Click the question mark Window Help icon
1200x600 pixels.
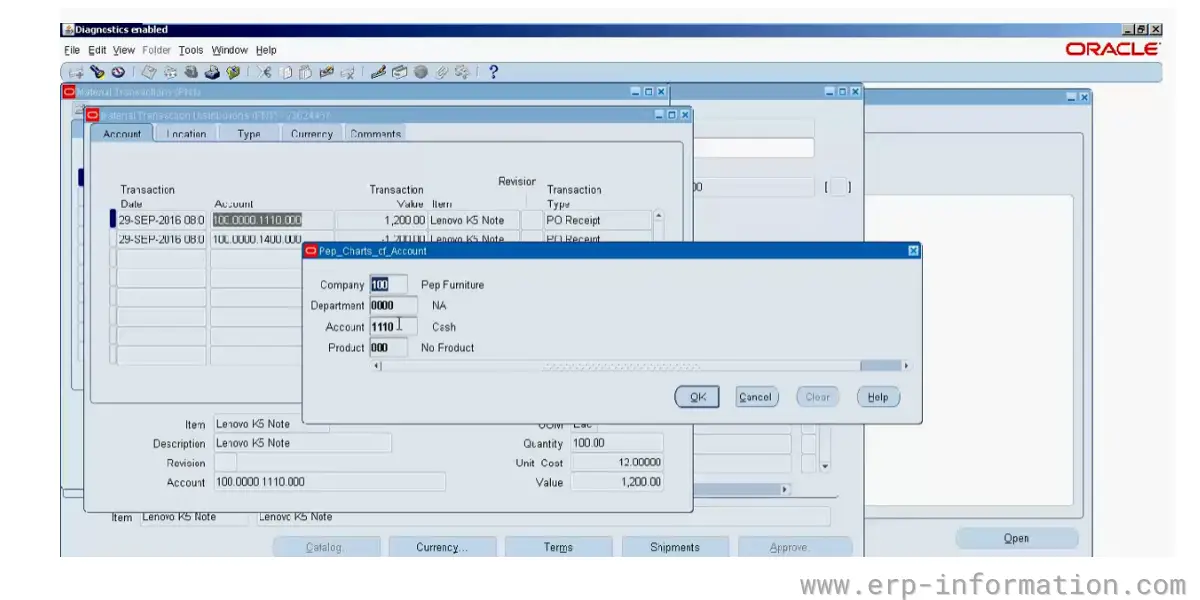point(493,72)
